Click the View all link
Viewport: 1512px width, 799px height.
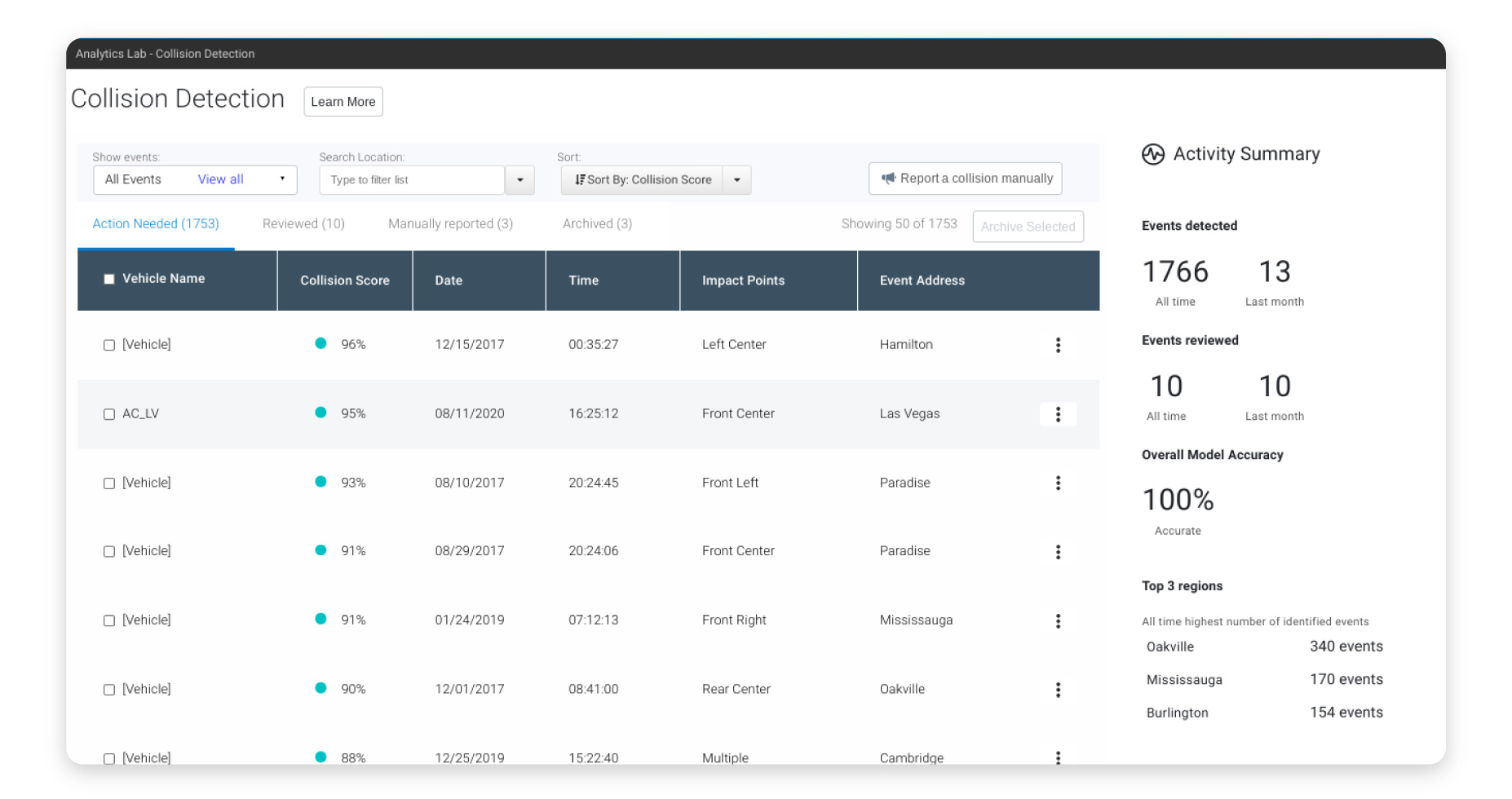click(x=220, y=179)
